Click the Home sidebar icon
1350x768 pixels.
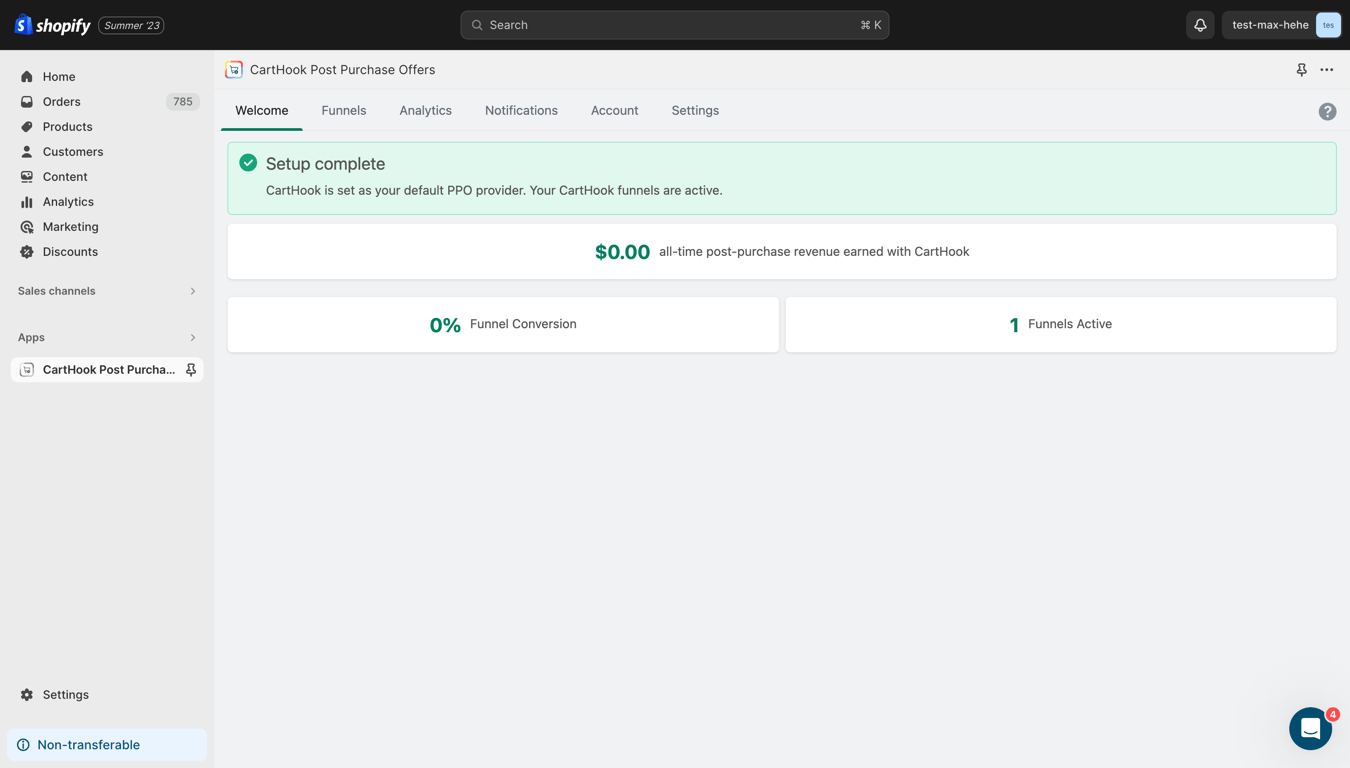pyautogui.click(x=27, y=77)
